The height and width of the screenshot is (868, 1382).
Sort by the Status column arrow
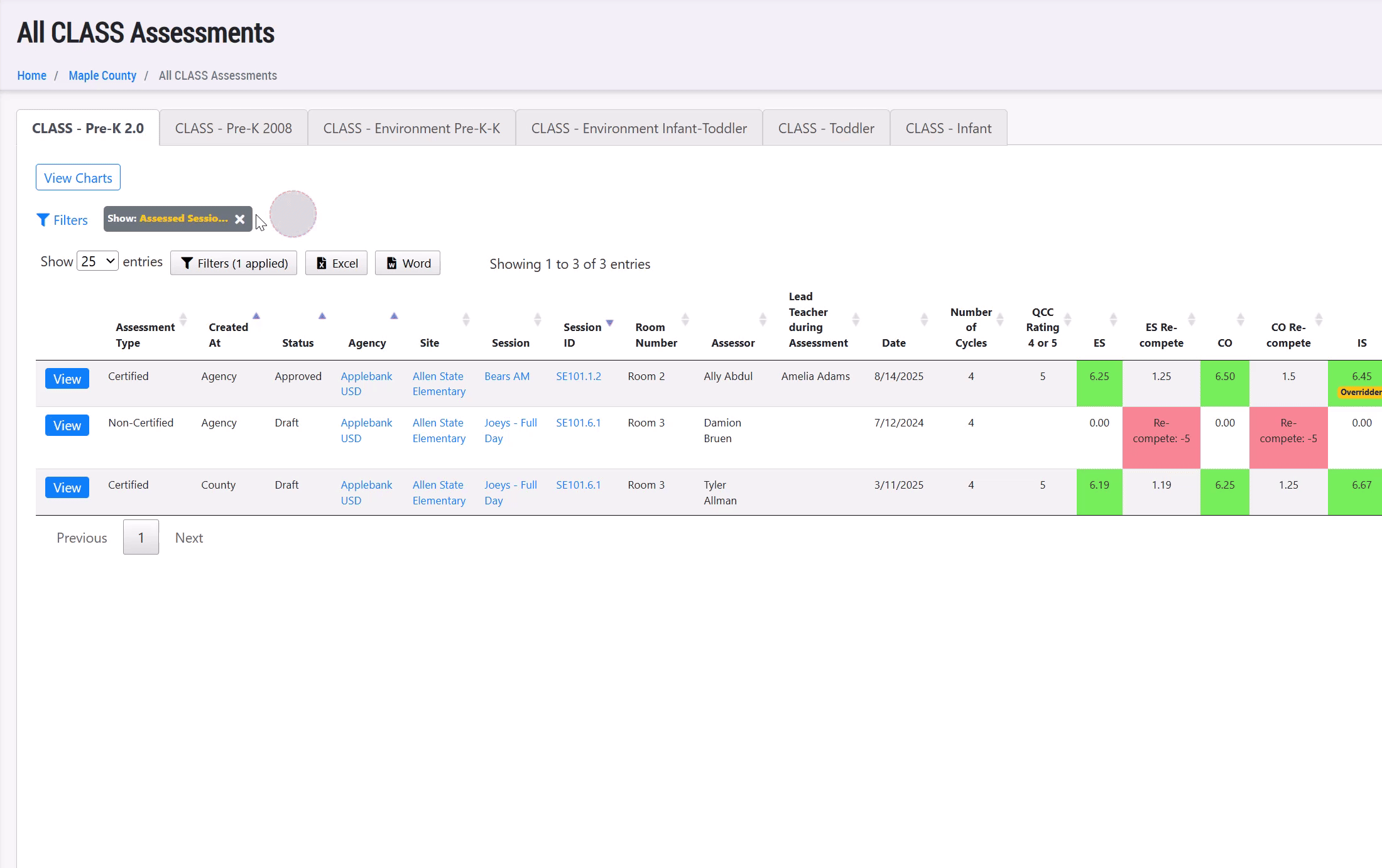coord(322,316)
